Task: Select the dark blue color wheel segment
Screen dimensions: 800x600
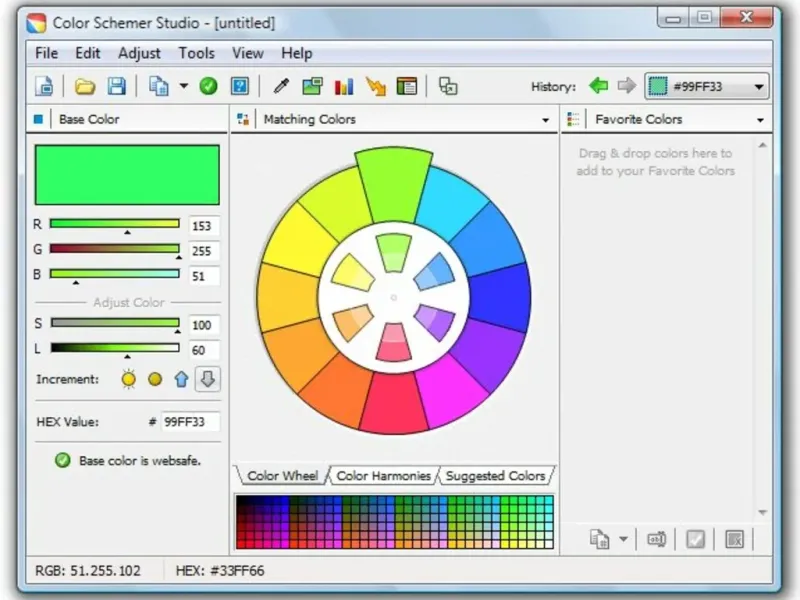Action: (x=500, y=297)
